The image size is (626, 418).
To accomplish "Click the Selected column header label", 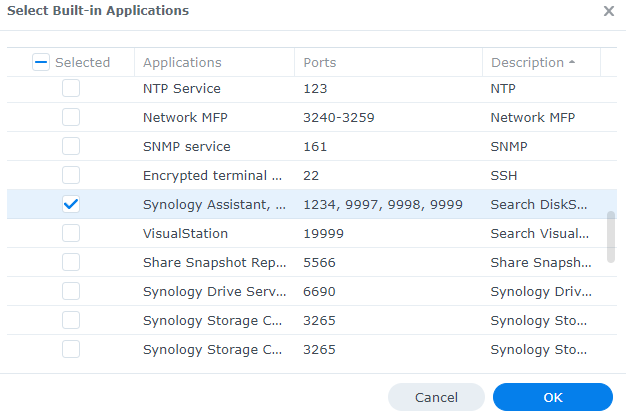I will point(82,62).
